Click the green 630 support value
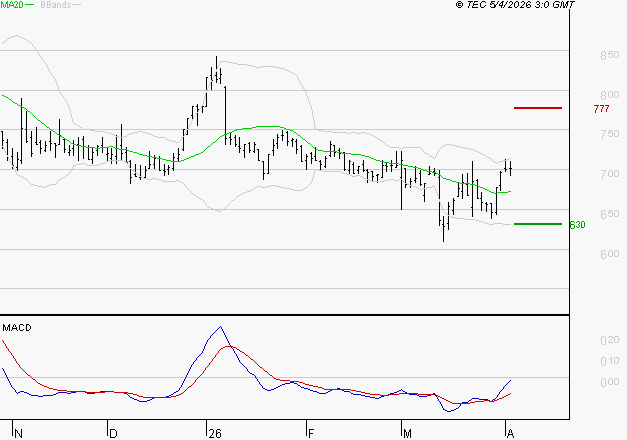The width and height of the screenshot is (627, 440). [577, 225]
